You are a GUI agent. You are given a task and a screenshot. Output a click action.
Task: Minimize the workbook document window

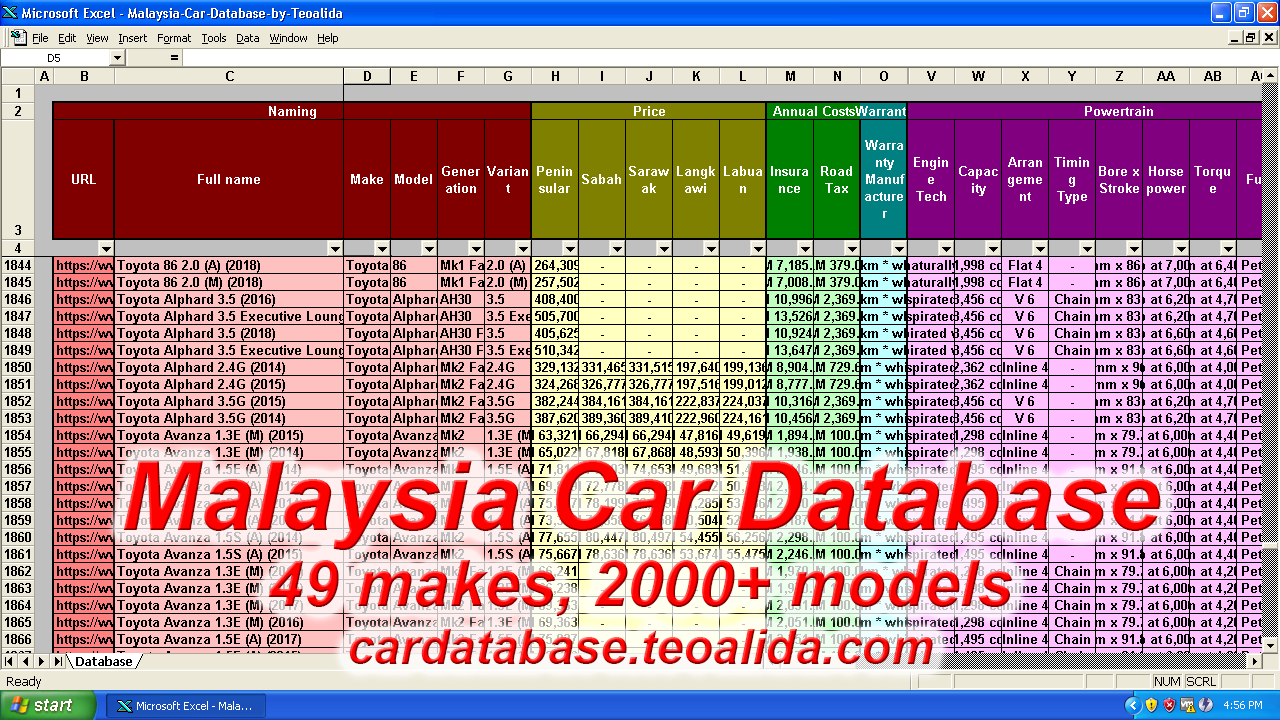point(1234,38)
